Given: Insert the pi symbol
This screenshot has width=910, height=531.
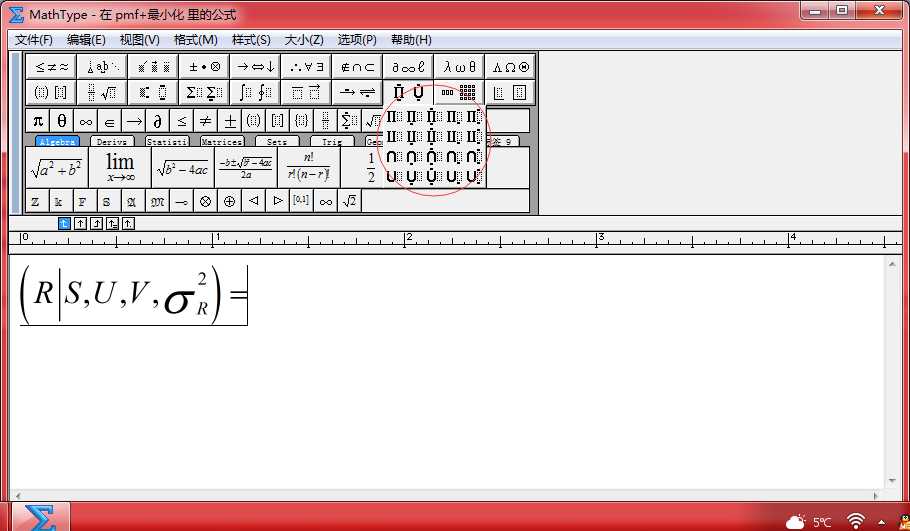Looking at the screenshot, I should click(38, 121).
